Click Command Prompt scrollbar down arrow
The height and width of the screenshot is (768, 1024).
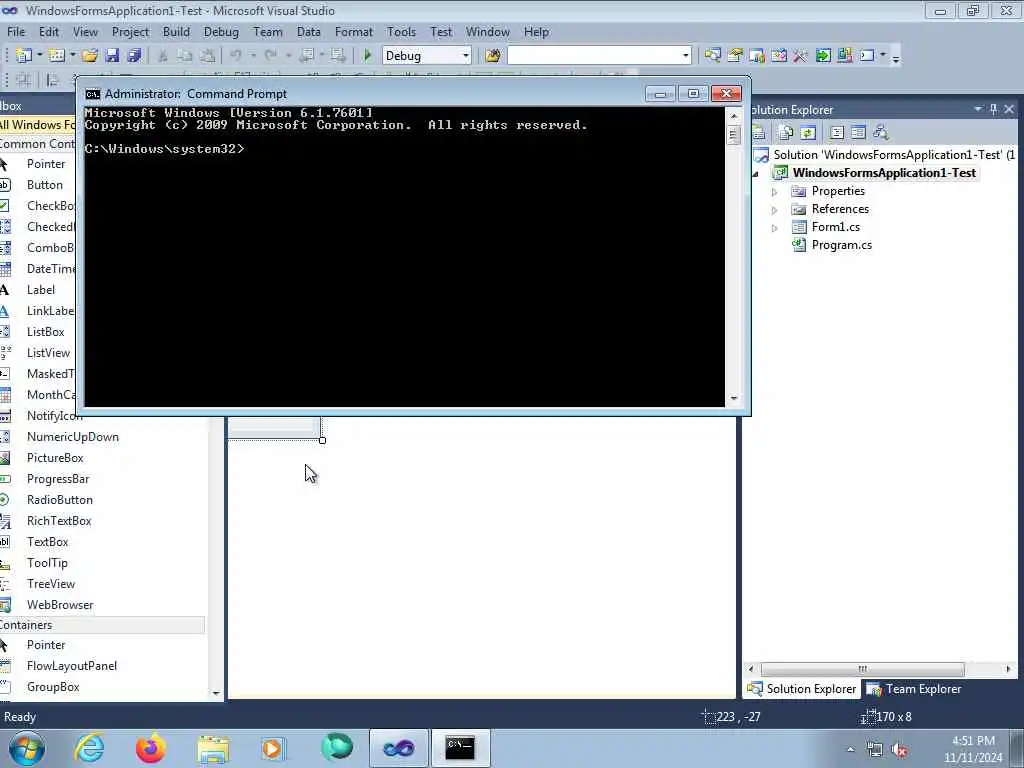[x=733, y=398]
